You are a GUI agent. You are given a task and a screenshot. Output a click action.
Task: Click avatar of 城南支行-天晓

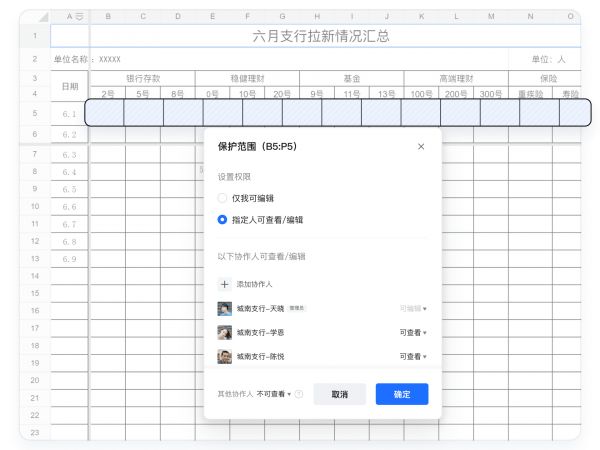click(x=225, y=309)
